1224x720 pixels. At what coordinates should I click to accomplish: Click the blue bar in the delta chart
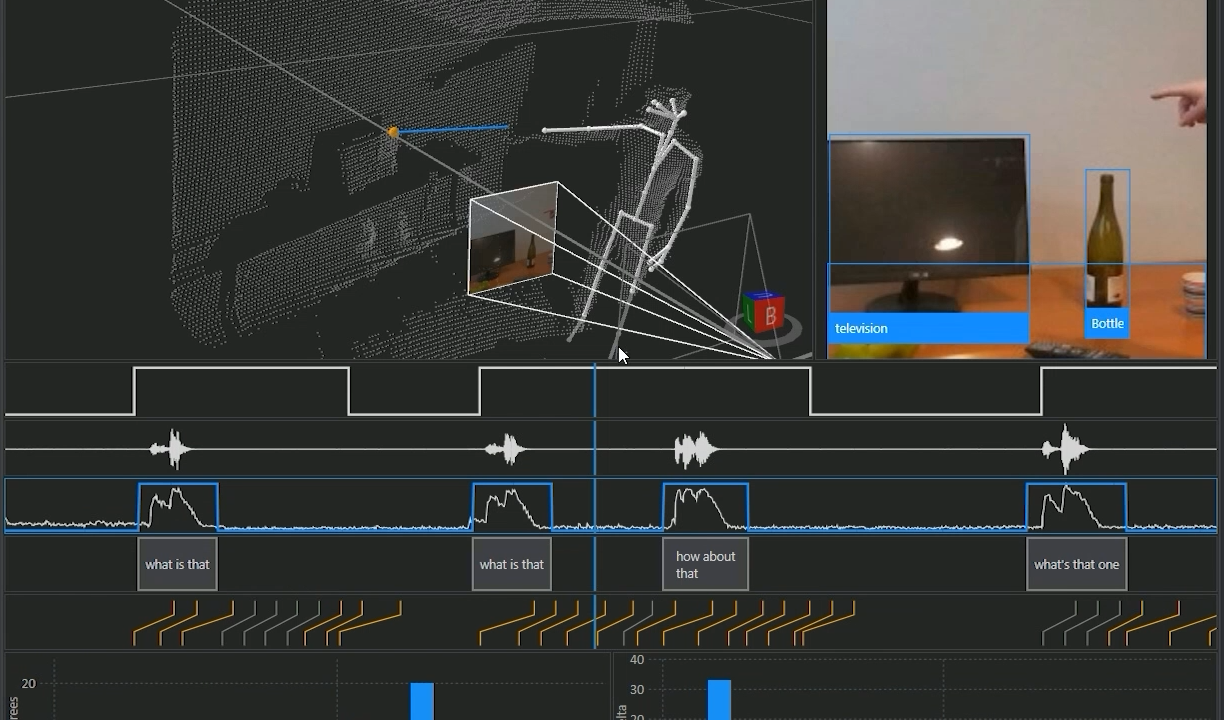point(719,700)
